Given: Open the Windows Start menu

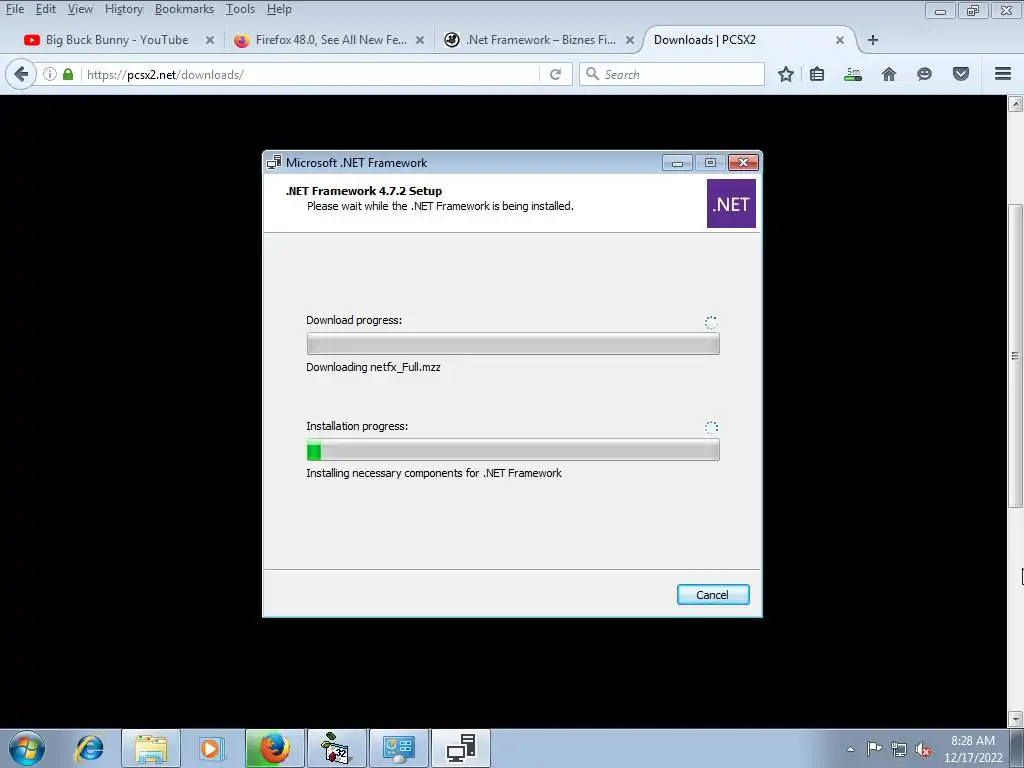Looking at the screenshot, I should point(26,748).
